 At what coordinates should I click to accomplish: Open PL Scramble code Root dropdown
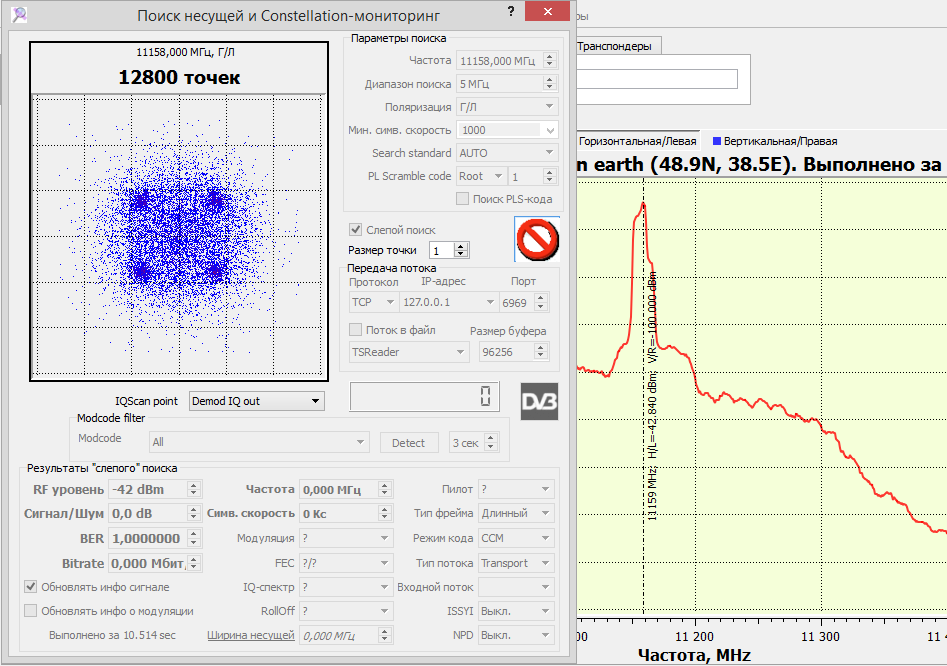tap(481, 176)
